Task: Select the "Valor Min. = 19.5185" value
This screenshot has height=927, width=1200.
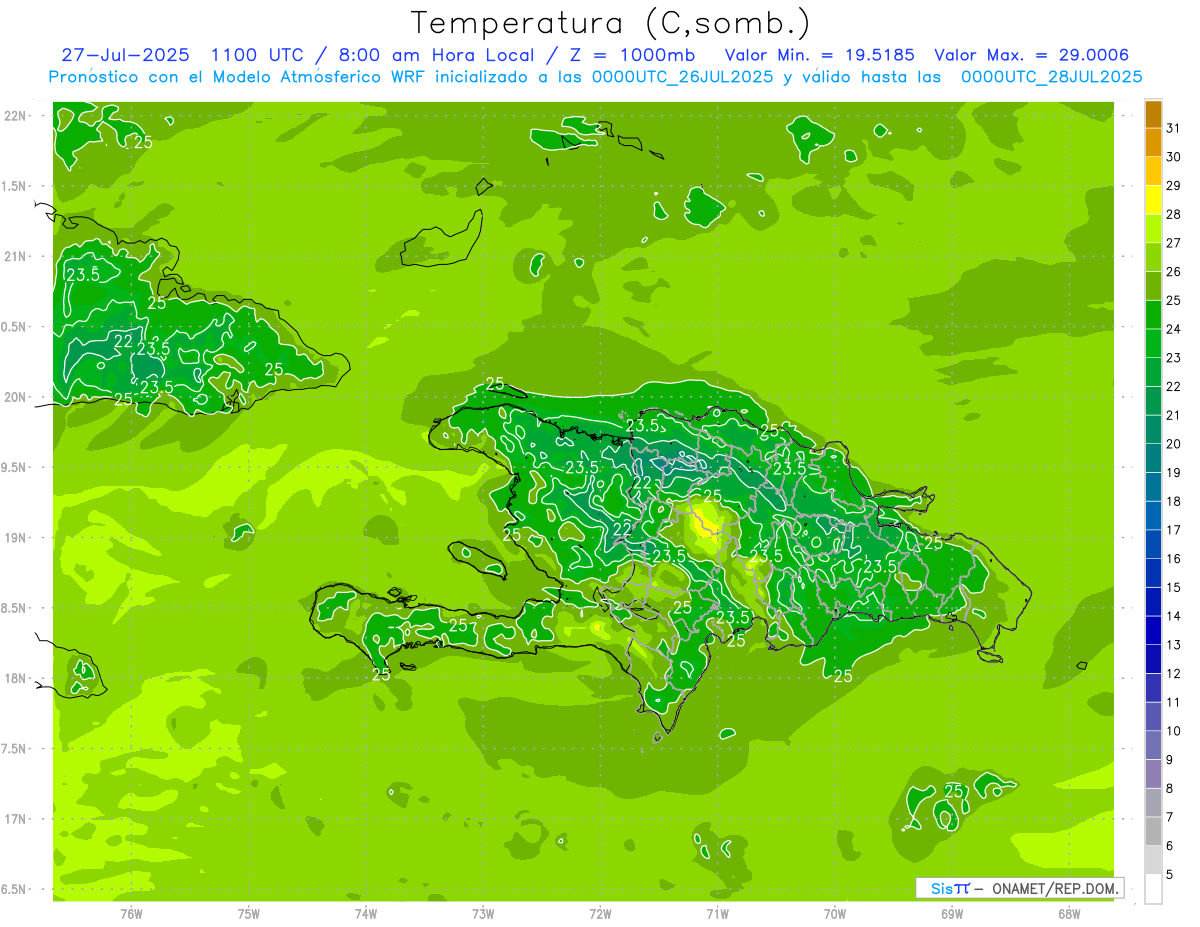Action: 820,55
